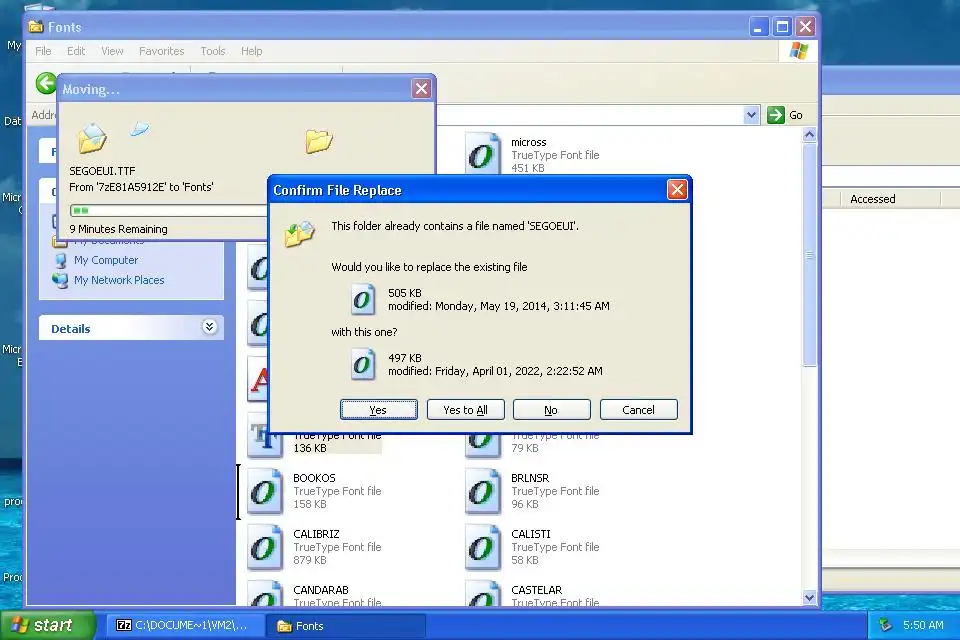The height and width of the screenshot is (640, 960).
Task: Click the Windows flag logo in Fonts window
Action: coord(799,51)
